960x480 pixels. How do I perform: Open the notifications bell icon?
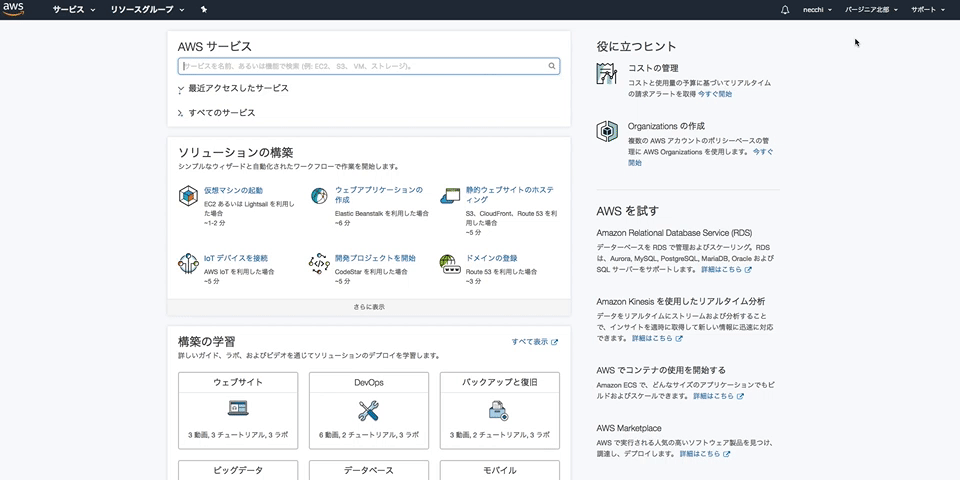pyautogui.click(x=785, y=10)
